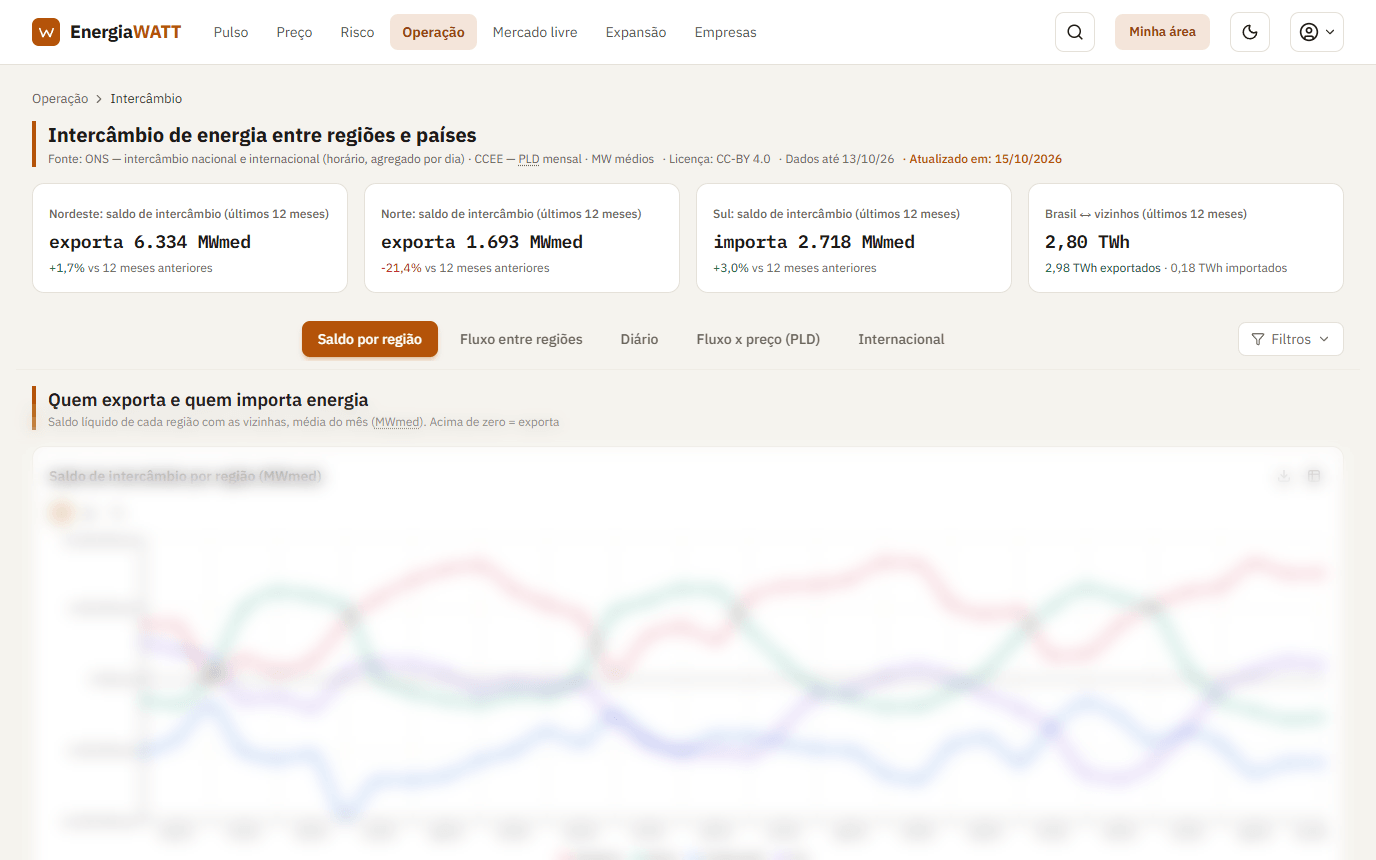The image size is (1376, 860).
Task: Open the user account dropdown
Action: (x=1316, y=32)
